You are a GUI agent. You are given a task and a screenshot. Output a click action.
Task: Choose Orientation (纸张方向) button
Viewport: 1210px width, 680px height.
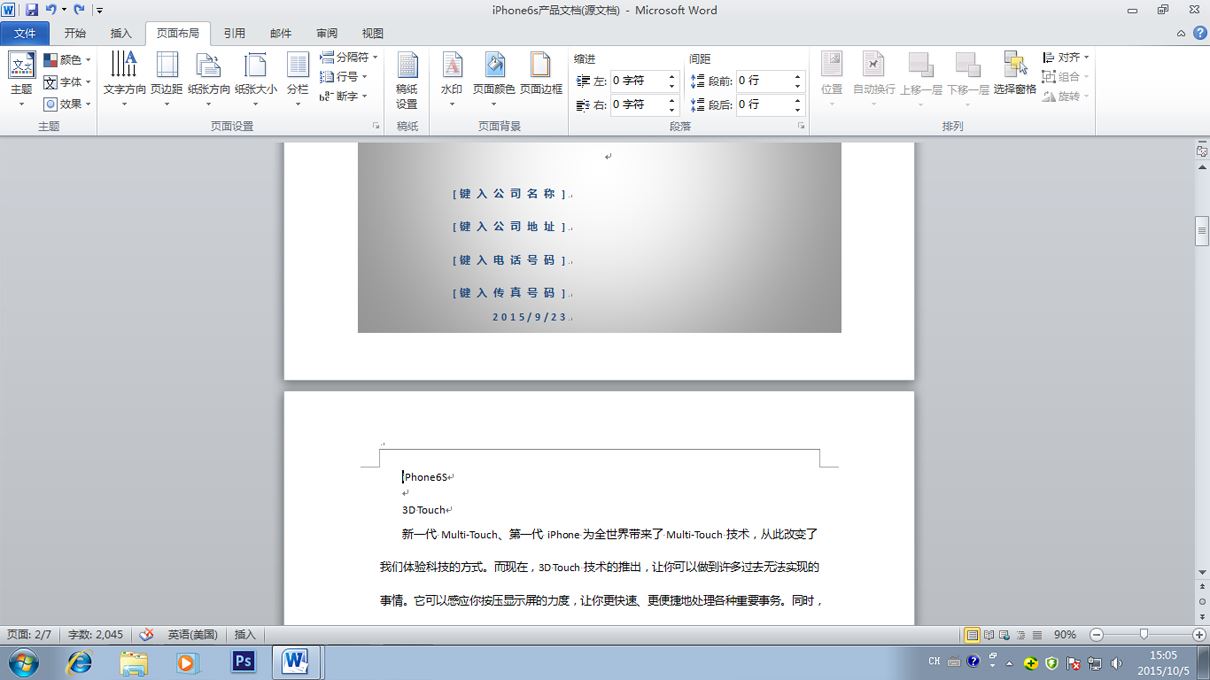coord(209,80)
